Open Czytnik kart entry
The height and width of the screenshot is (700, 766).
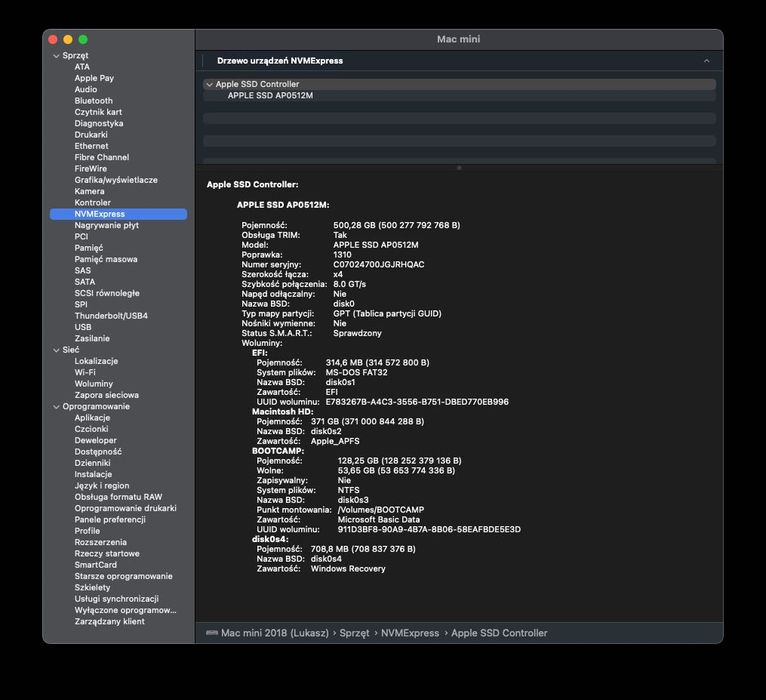click(x=98, y=112)
